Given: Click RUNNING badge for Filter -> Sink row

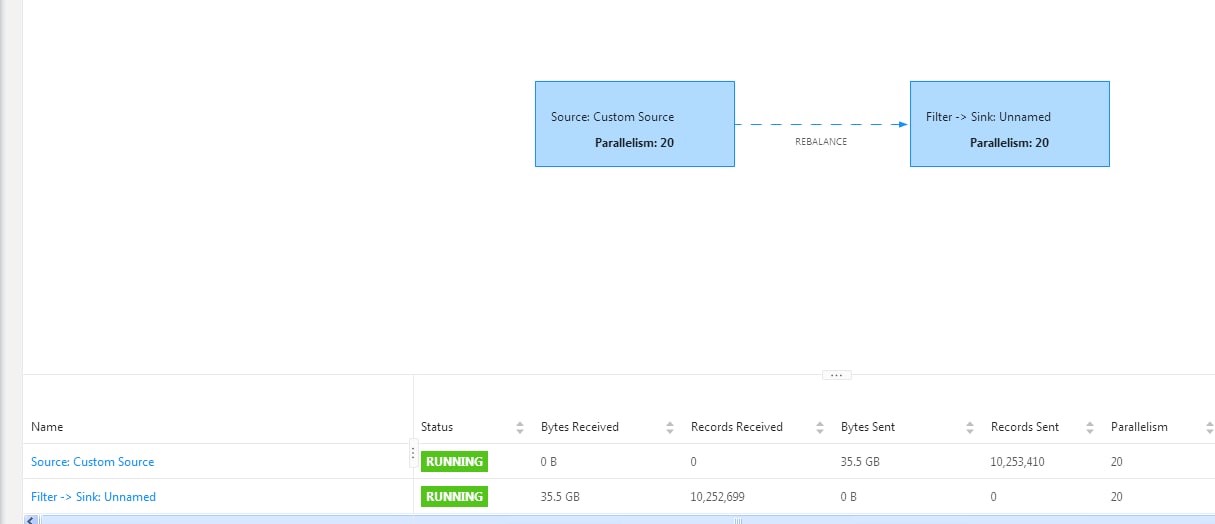Looking at the screenshot, I should 454,497.
